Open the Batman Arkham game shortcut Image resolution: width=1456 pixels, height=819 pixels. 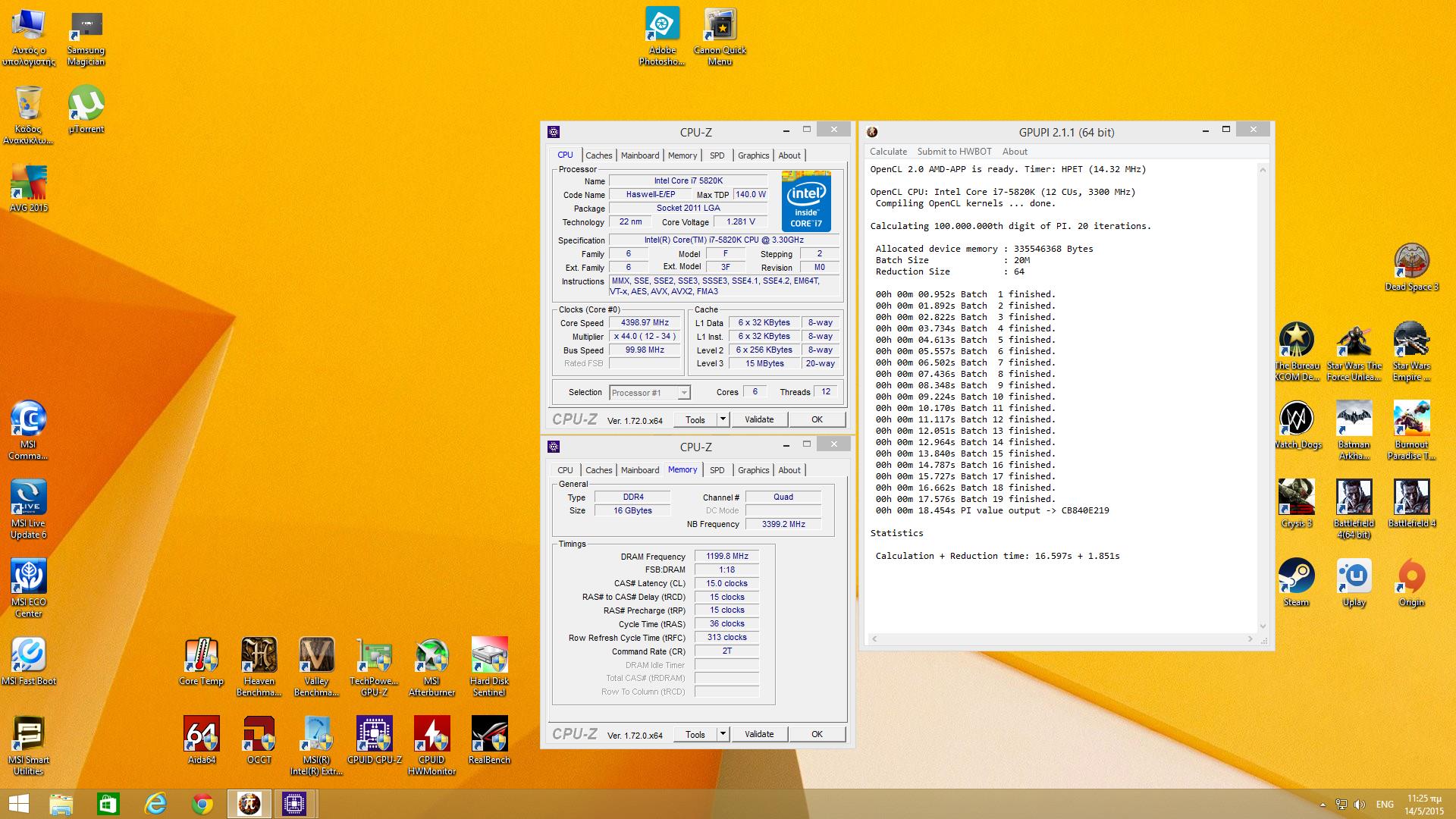point(1354,431)
